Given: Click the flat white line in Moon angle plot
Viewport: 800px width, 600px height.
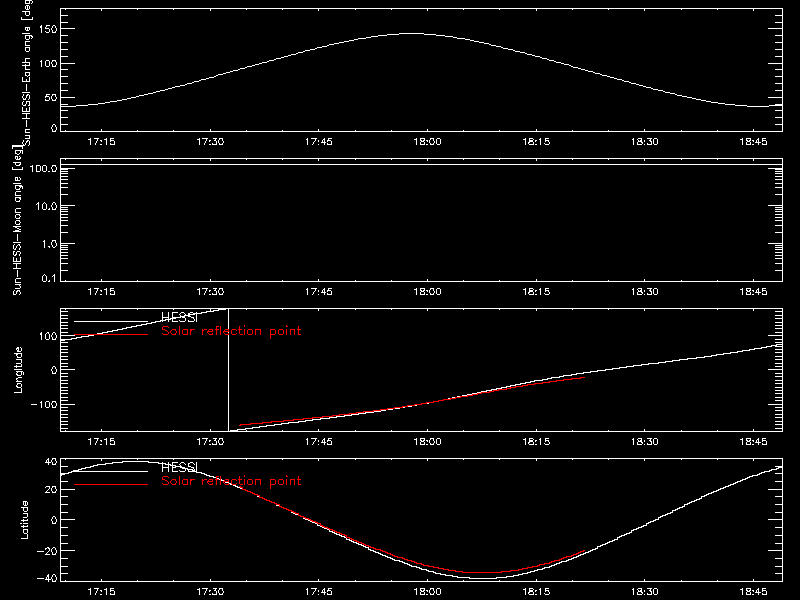Looking at the screenshot, I should tap(421, 165).
